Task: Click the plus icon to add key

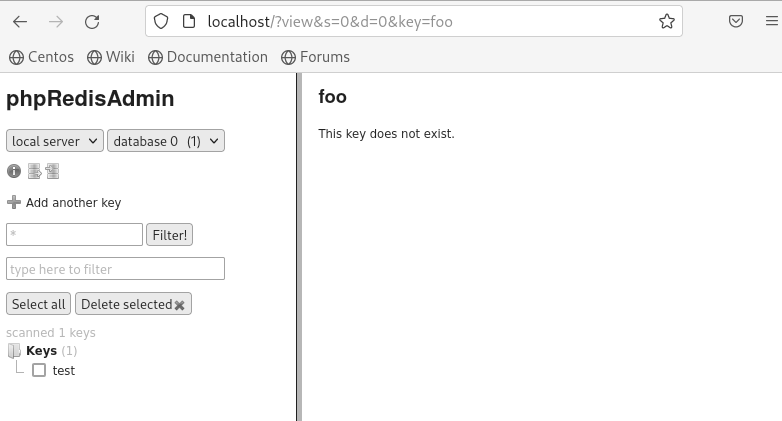Action: pyautogui.click(x=14, y=203)
